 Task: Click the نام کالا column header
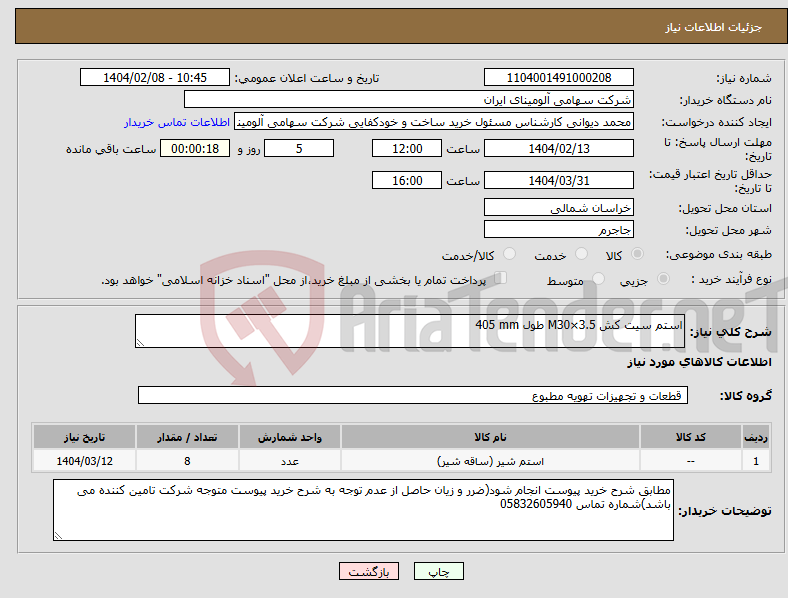490,437
